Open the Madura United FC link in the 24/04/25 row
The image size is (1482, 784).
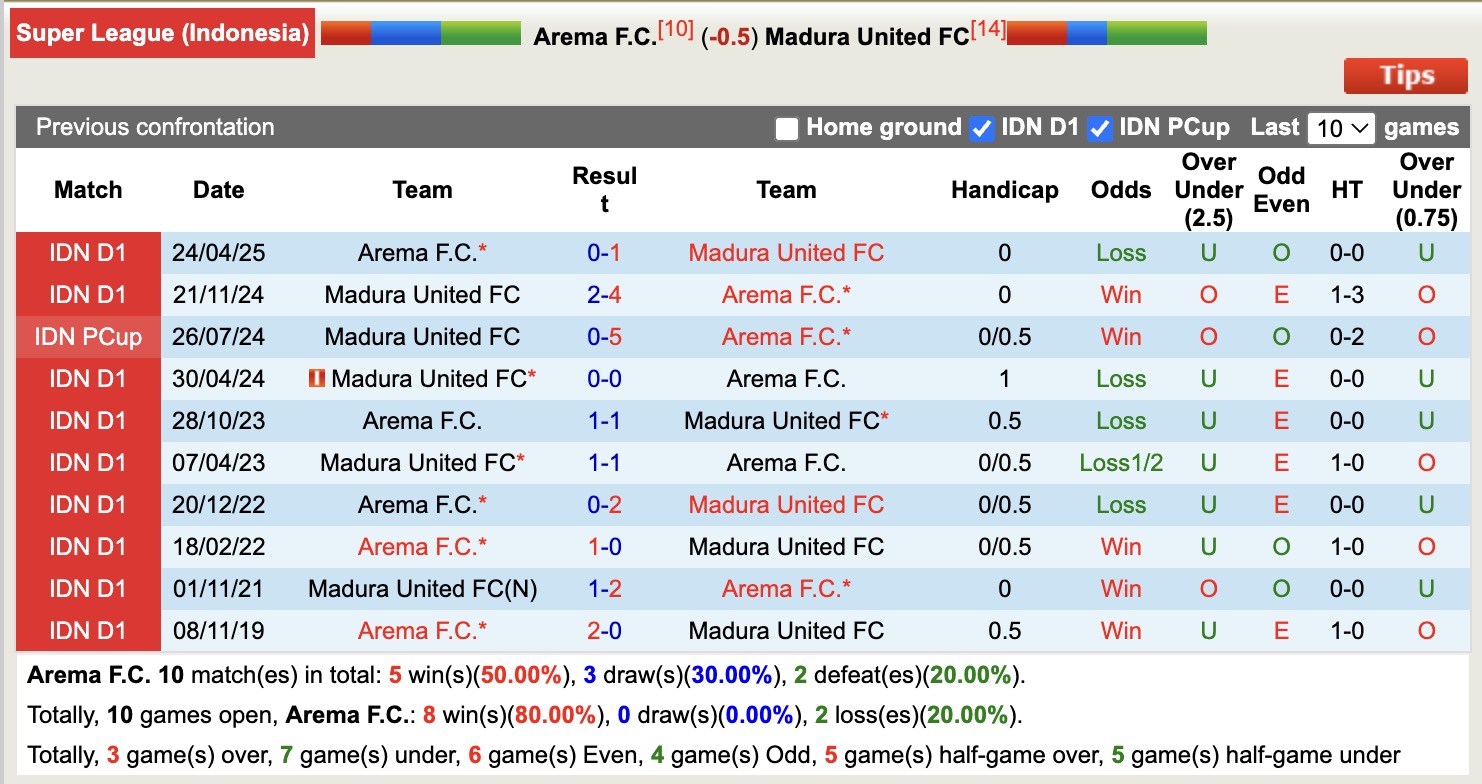coord(786,253)
